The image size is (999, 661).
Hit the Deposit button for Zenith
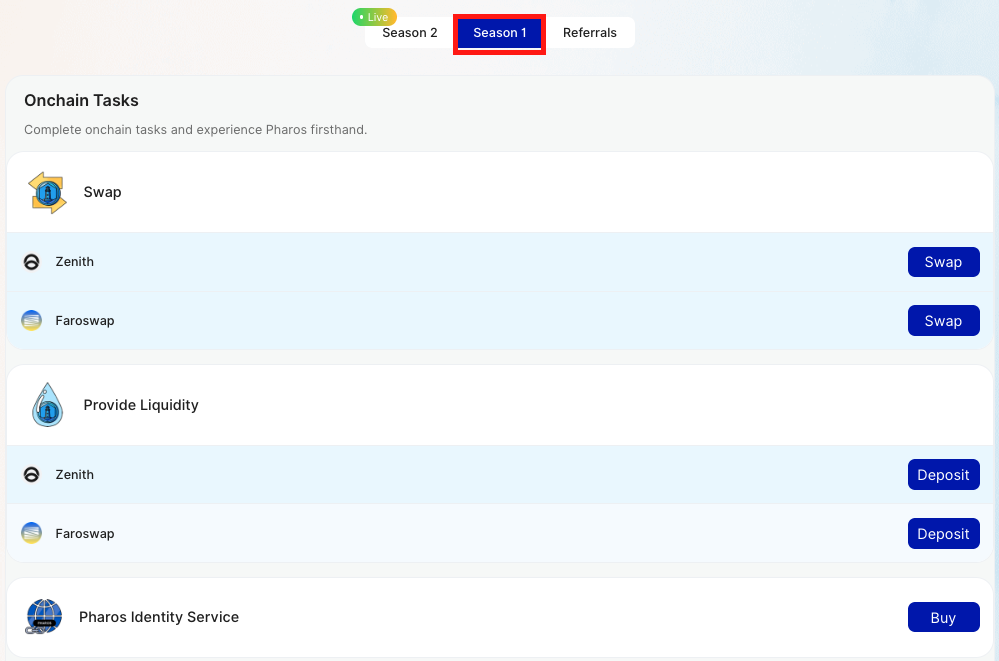click(x=943, y=475)
